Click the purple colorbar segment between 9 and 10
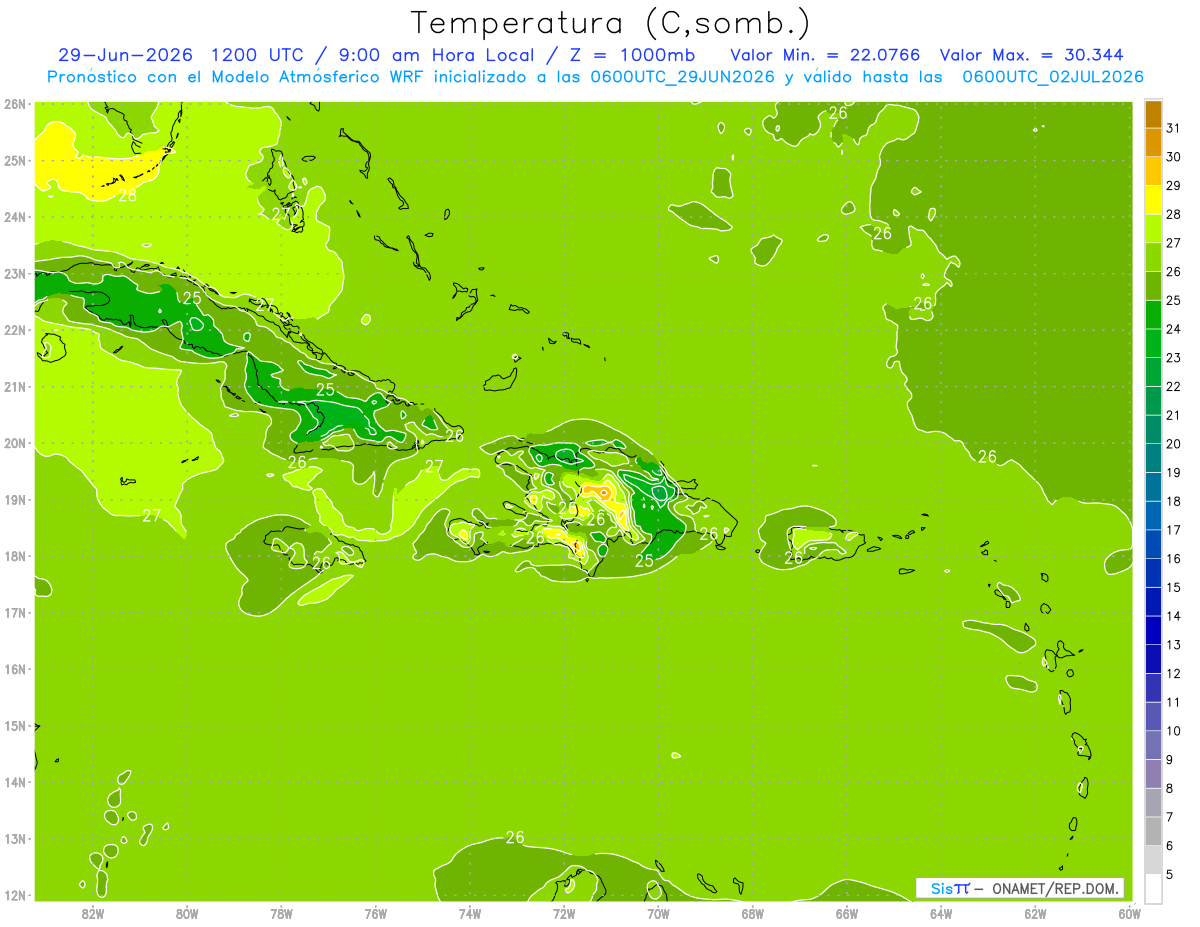 (1153, 745)
